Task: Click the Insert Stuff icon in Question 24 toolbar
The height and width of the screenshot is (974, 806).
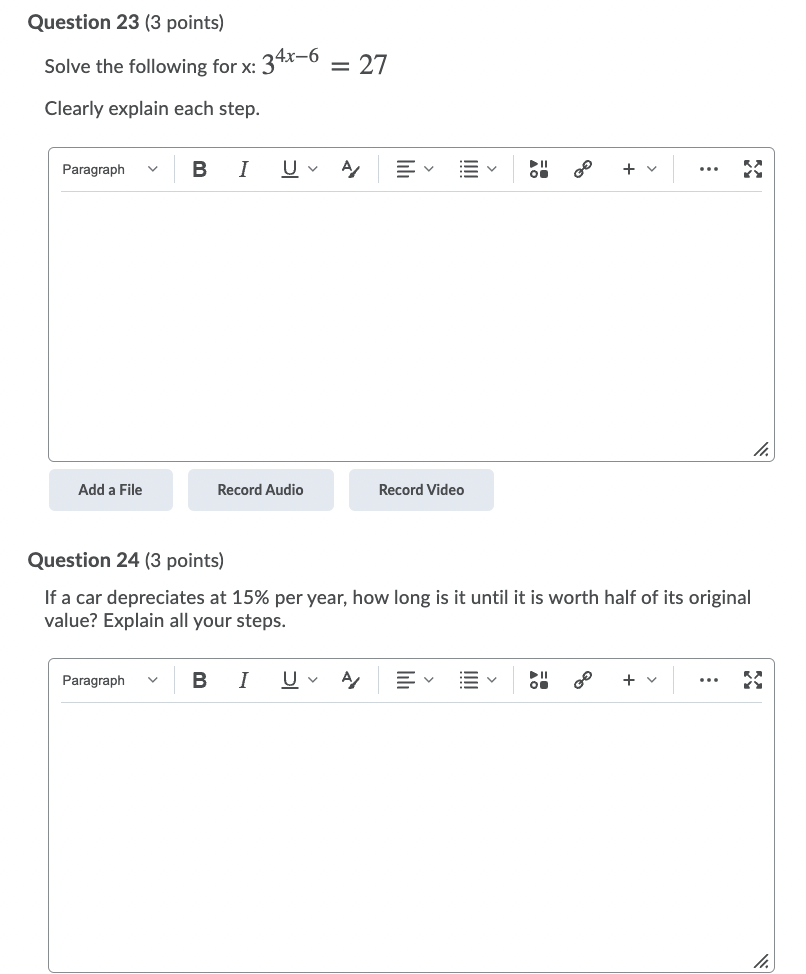Action: [538, 680]
